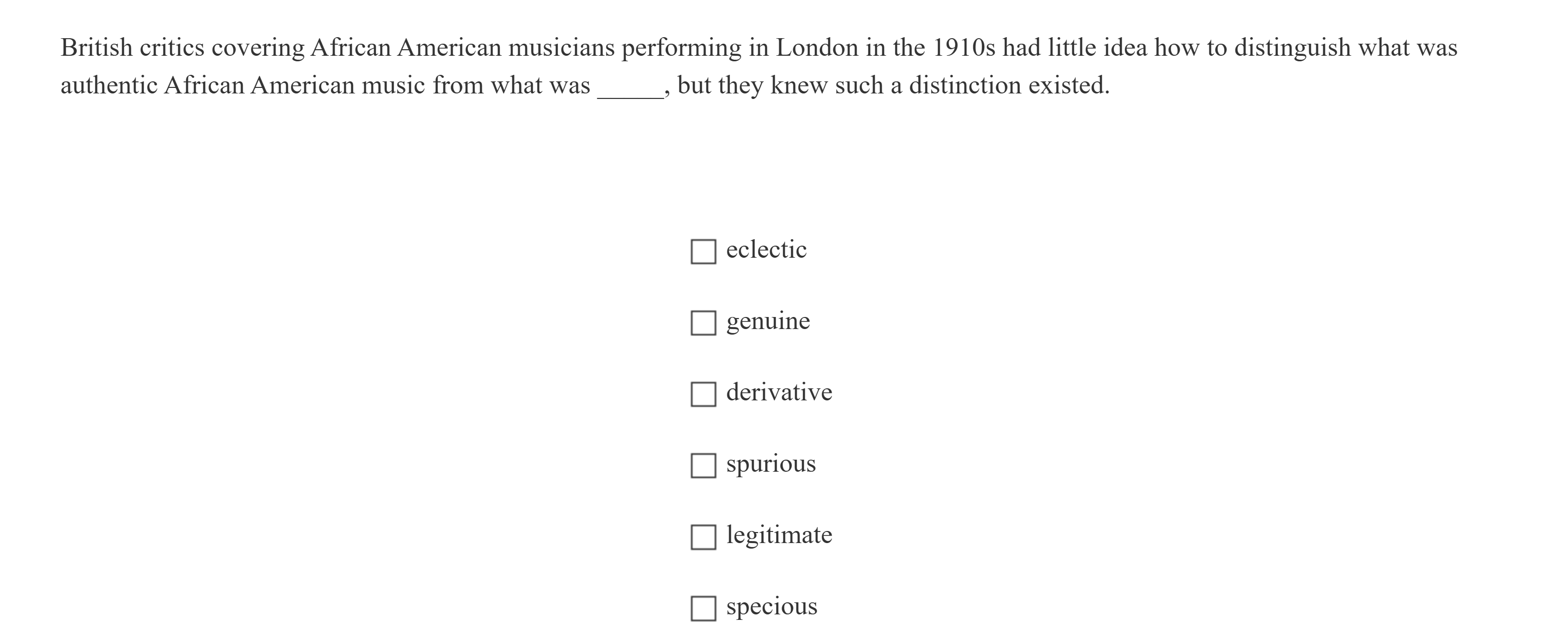Tick the checkbox beside 'eclectic'
The width and height of the screenshot is (1568, 637).
(703, 251)
